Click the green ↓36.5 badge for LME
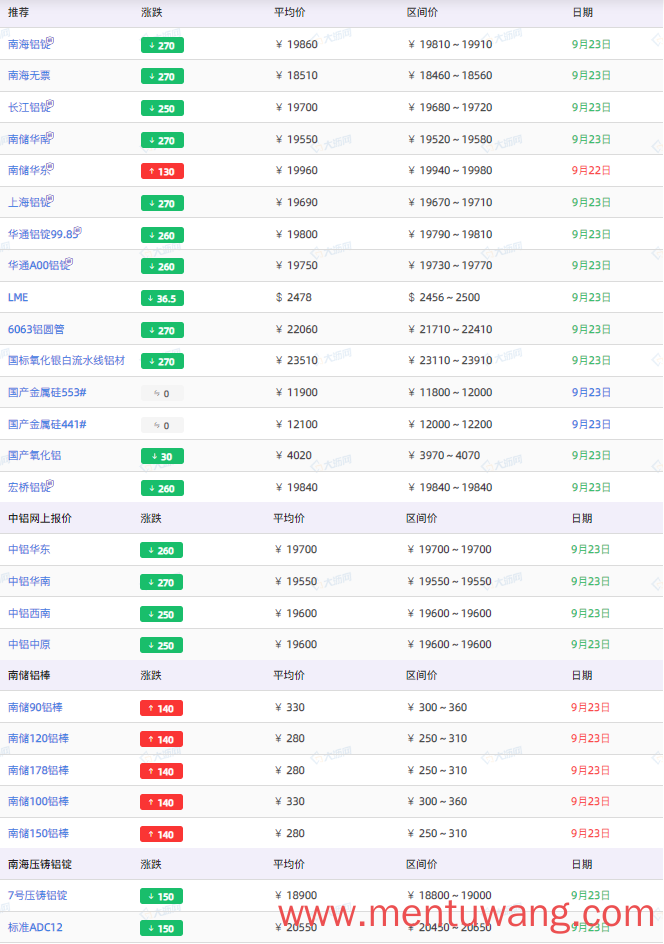The width and height of the screenshot is (664, 944). pos(162,298)
